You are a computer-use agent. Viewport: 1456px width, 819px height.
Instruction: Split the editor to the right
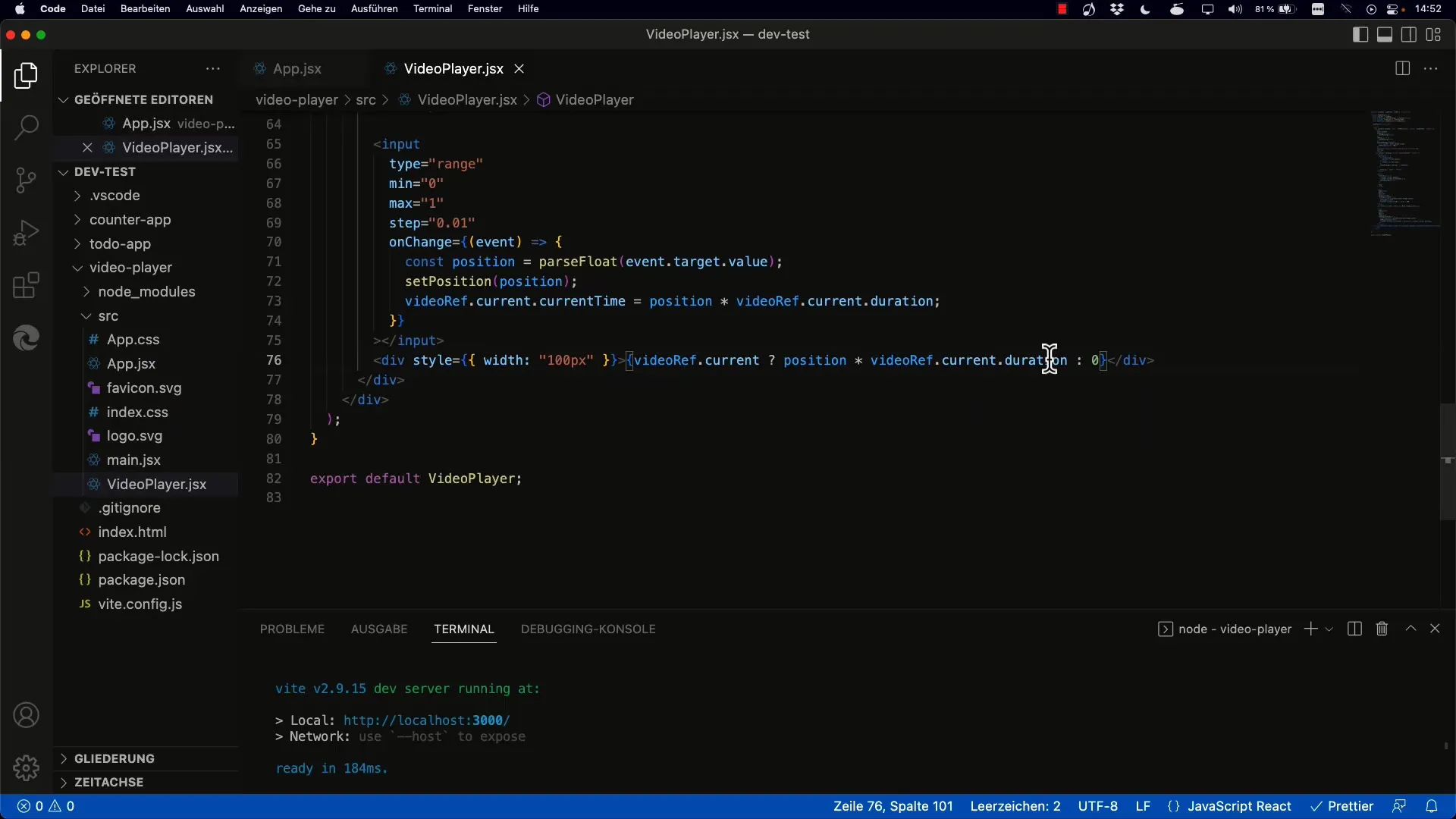(1402, 68)
